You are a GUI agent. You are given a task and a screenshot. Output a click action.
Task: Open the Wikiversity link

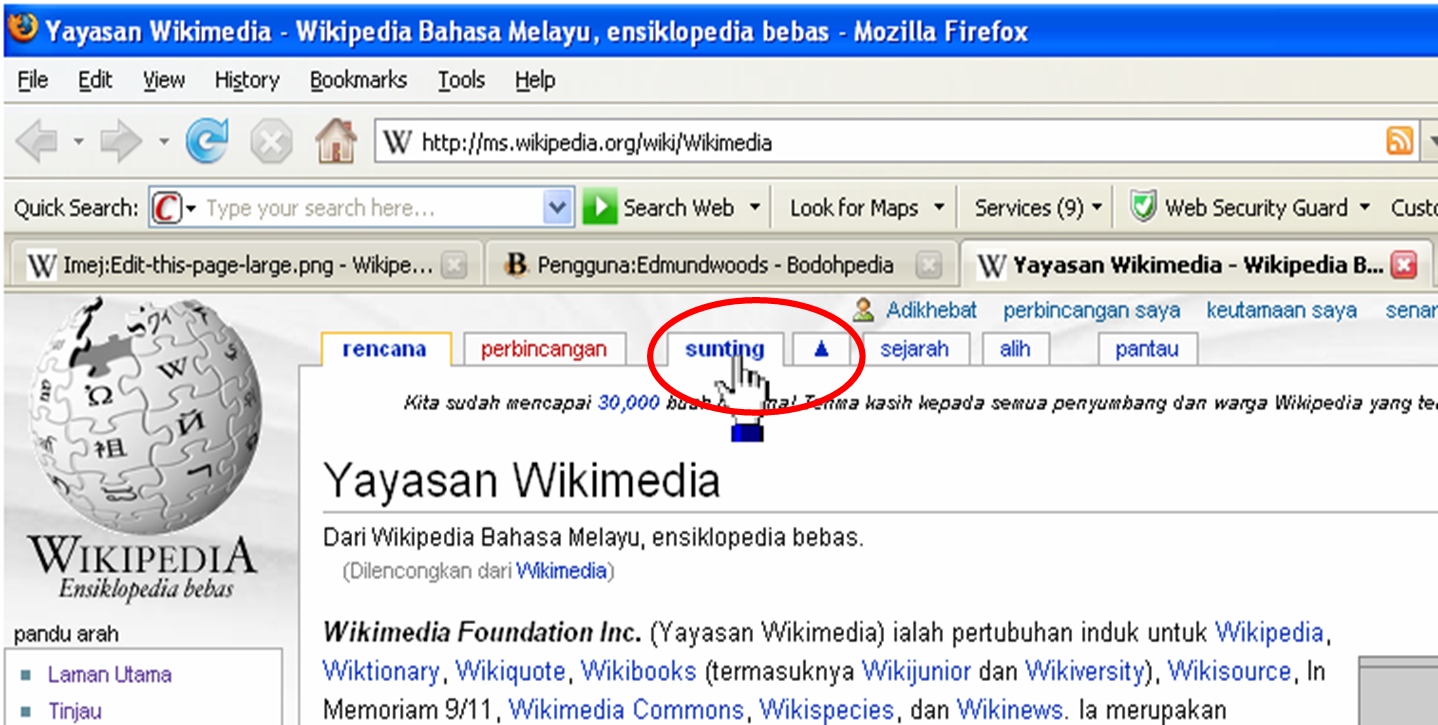click(x=1084, y=670)
